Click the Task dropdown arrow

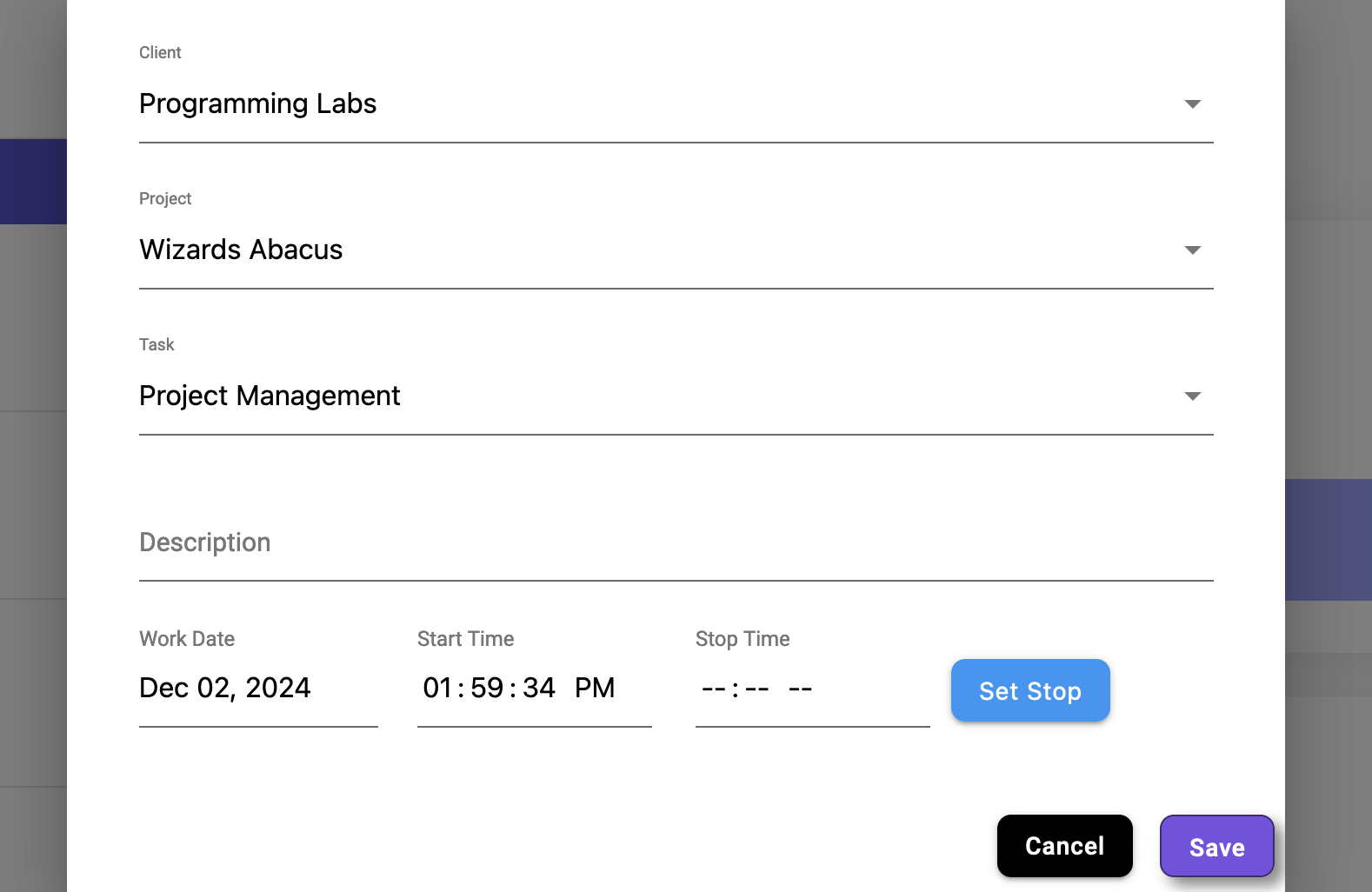click(1192, 396)
